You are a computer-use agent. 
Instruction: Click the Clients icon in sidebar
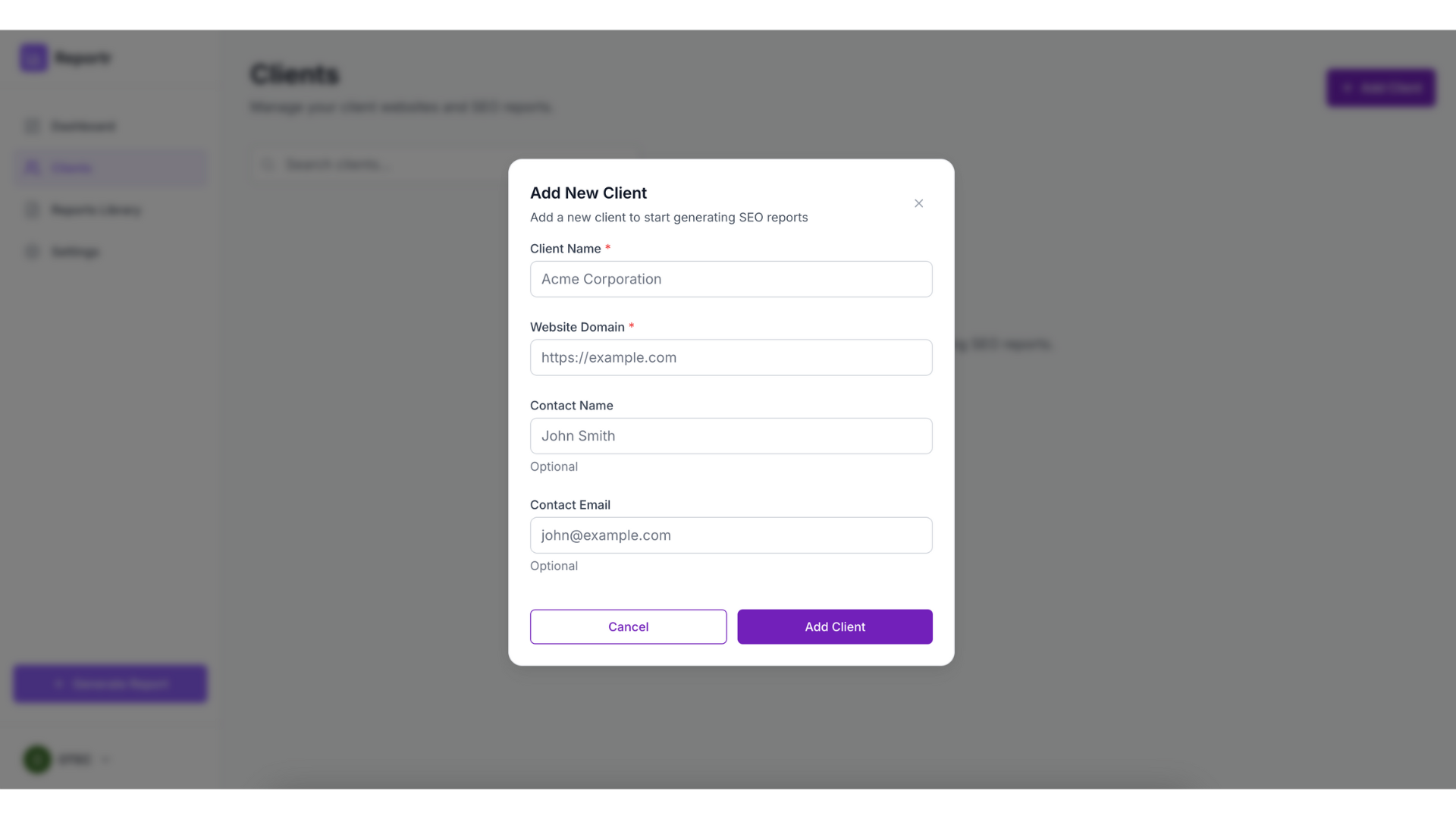32,167
